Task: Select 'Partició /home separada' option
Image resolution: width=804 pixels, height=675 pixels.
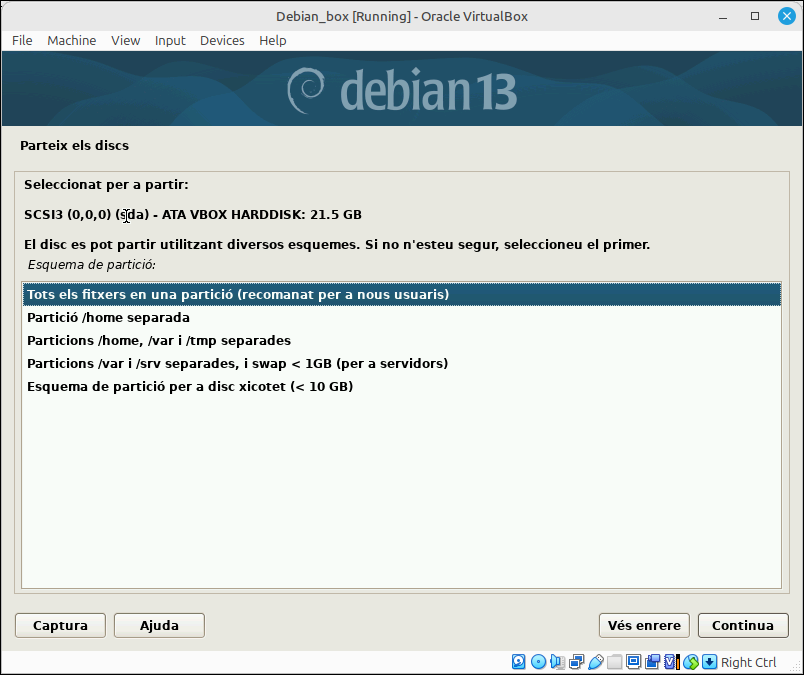Action: [x=401, y=317]
